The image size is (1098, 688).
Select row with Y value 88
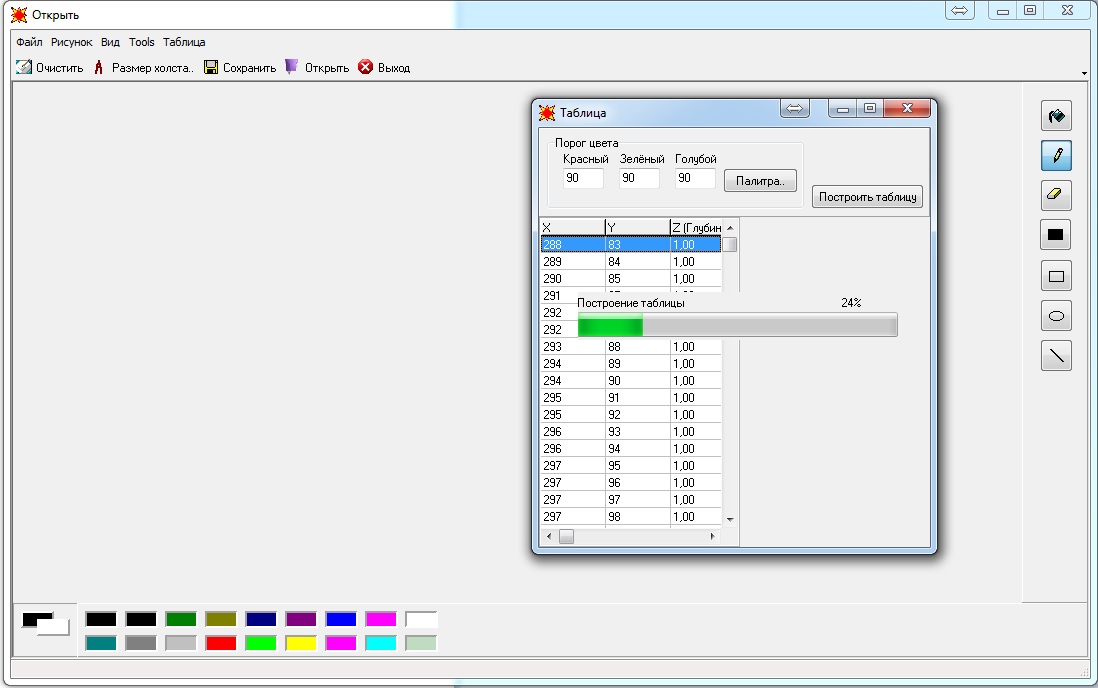[x=631, y=347]
